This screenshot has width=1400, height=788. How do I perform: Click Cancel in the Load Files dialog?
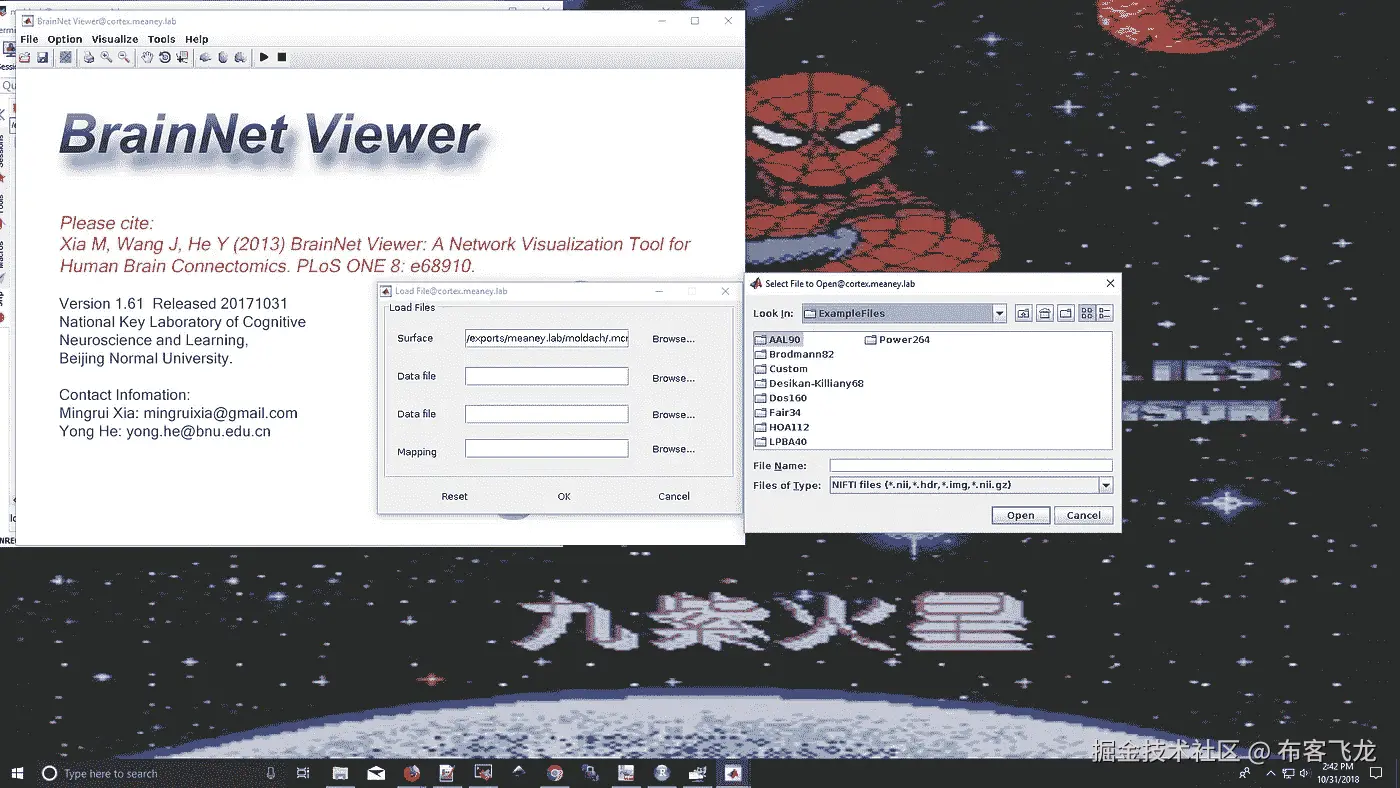pyautogui.click(x=674, y=496)
